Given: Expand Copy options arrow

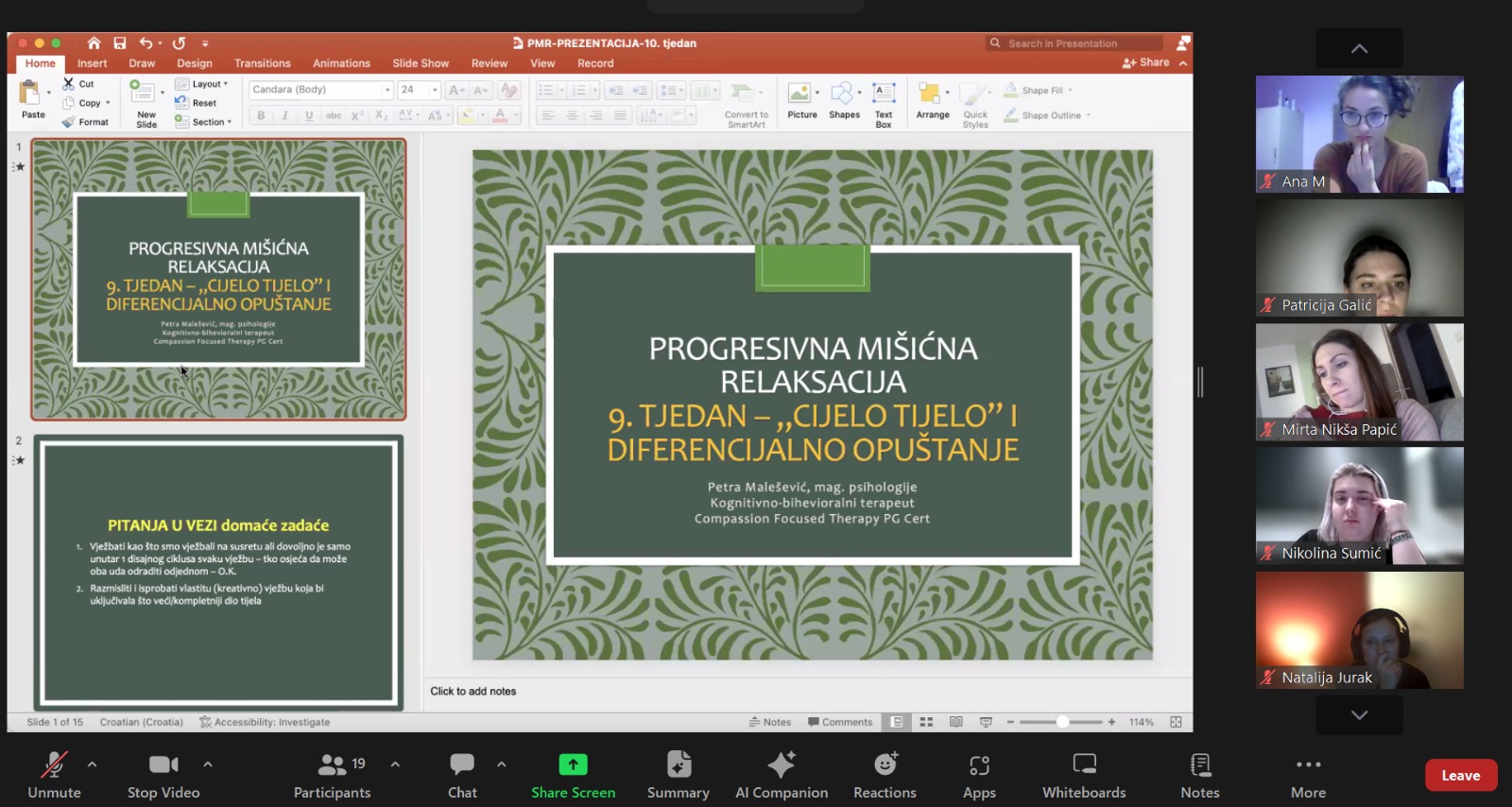Looking at the screenshot, I should click(x=108, y=103).
